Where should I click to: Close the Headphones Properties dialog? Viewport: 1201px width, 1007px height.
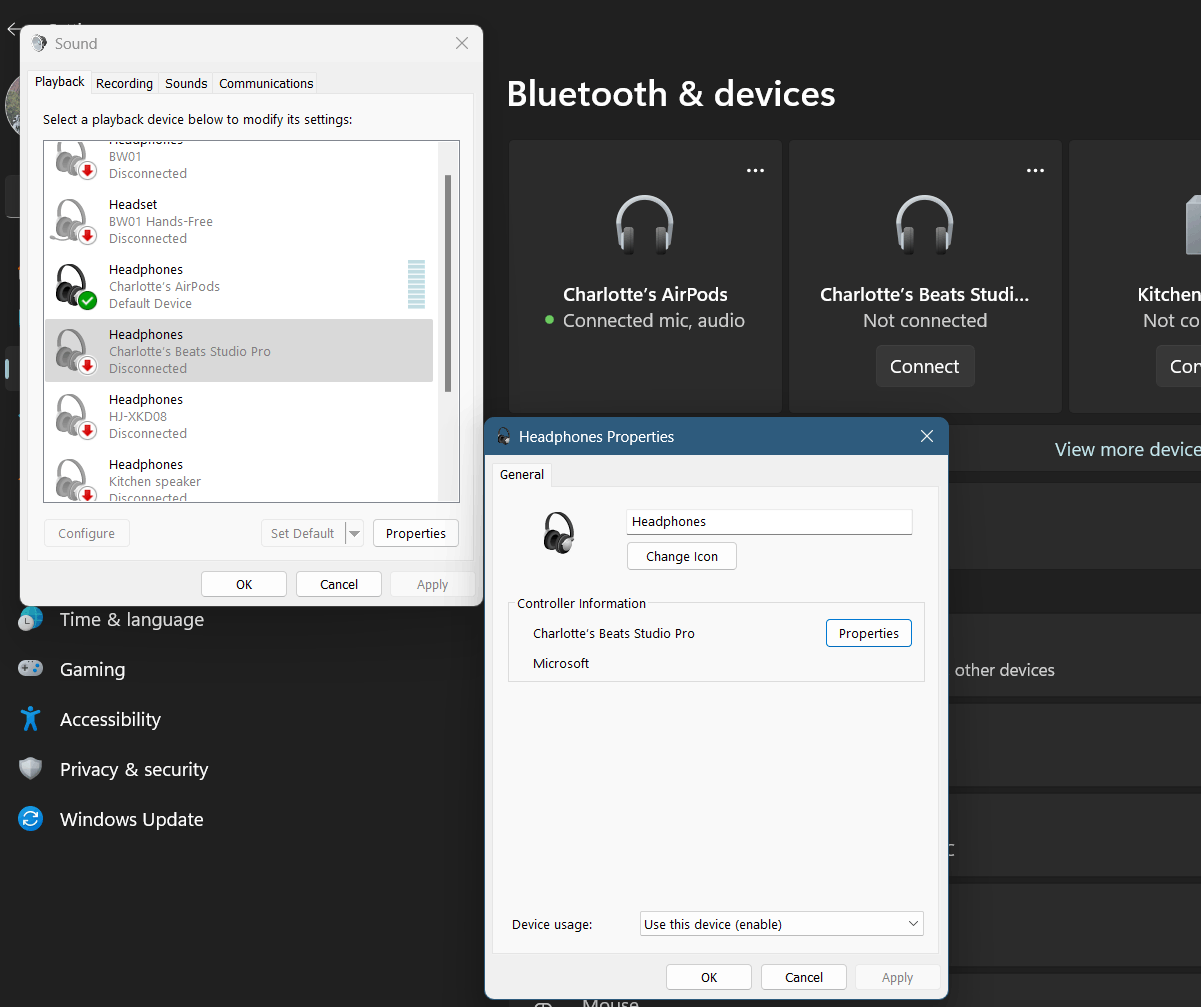(926, 436)
